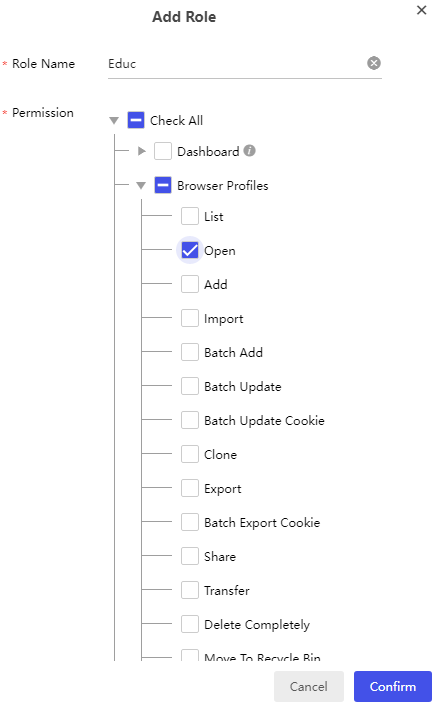The height and width of the screenshot is (704, 436).
Task: Click the Cancel button
Action: (x=308, y=686)
